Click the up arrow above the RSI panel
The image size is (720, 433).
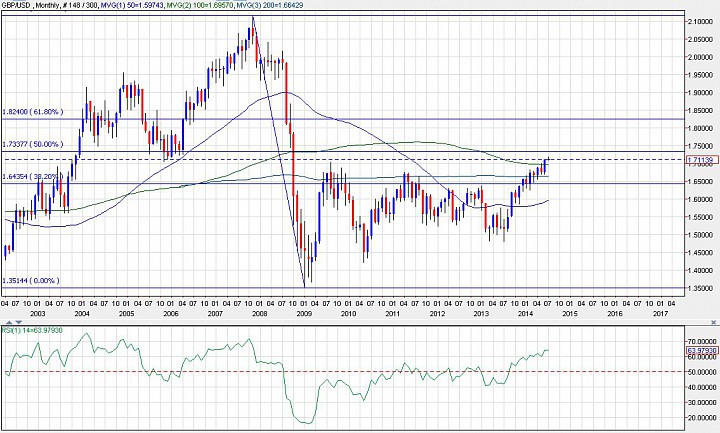11,322
